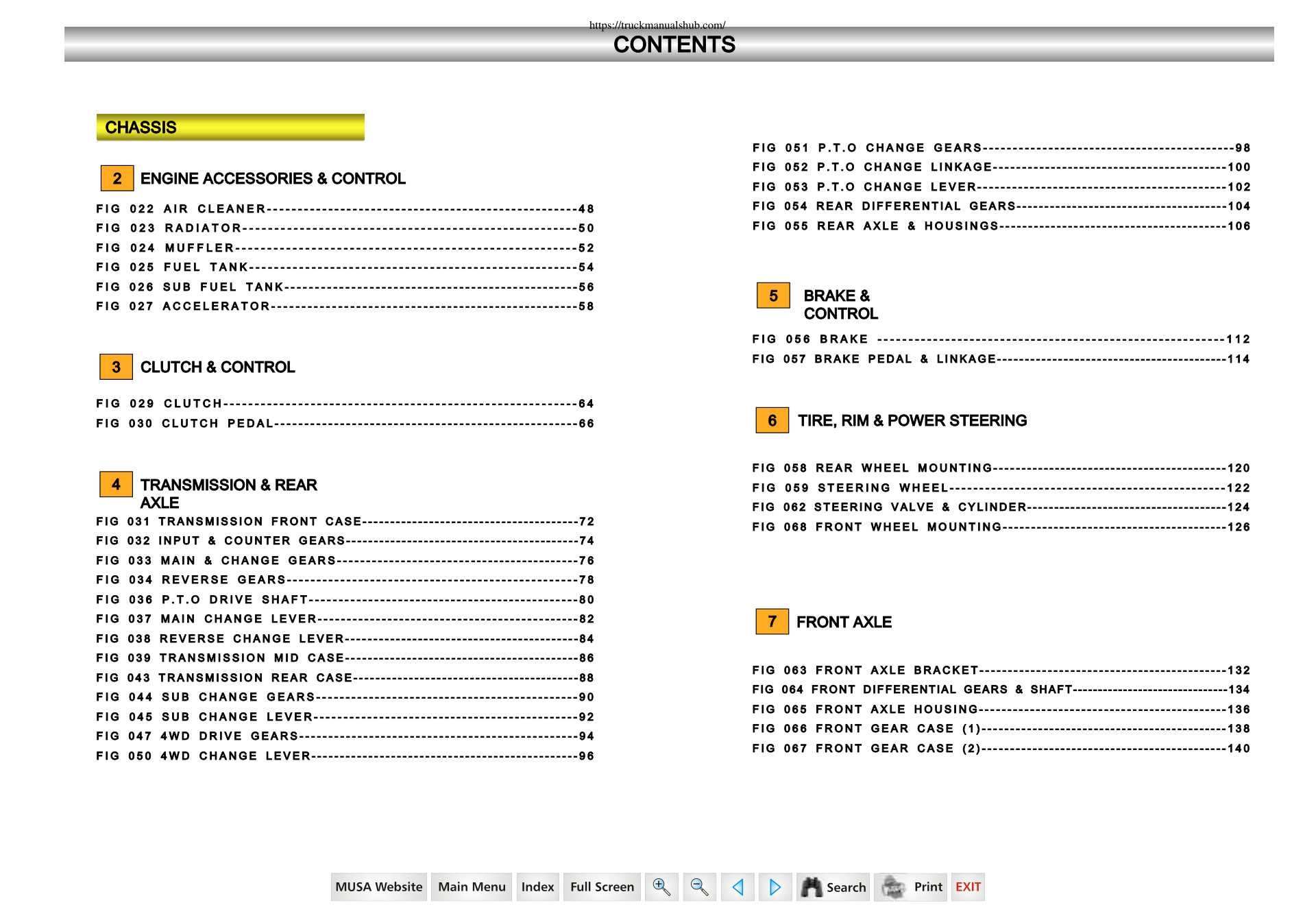Open FIG 052 P.T.O Change Linkage entry
The height and width of the screenshot is (905, 1316).
coord(1001,167)
